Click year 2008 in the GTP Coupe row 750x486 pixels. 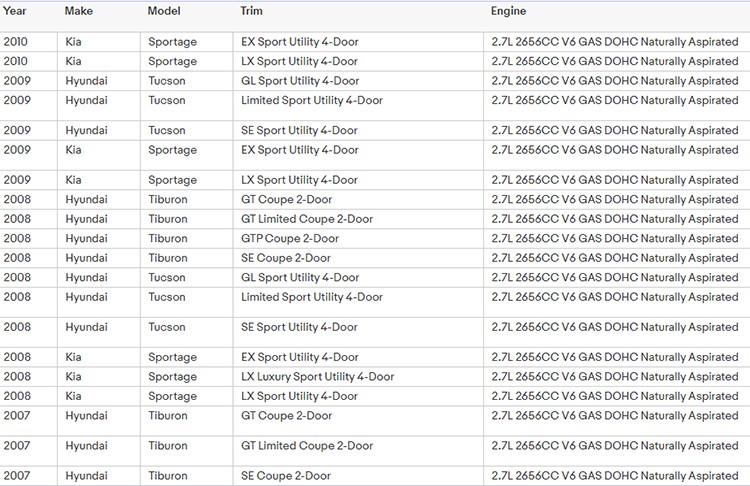pyautogui.click(x=17, y=239)
